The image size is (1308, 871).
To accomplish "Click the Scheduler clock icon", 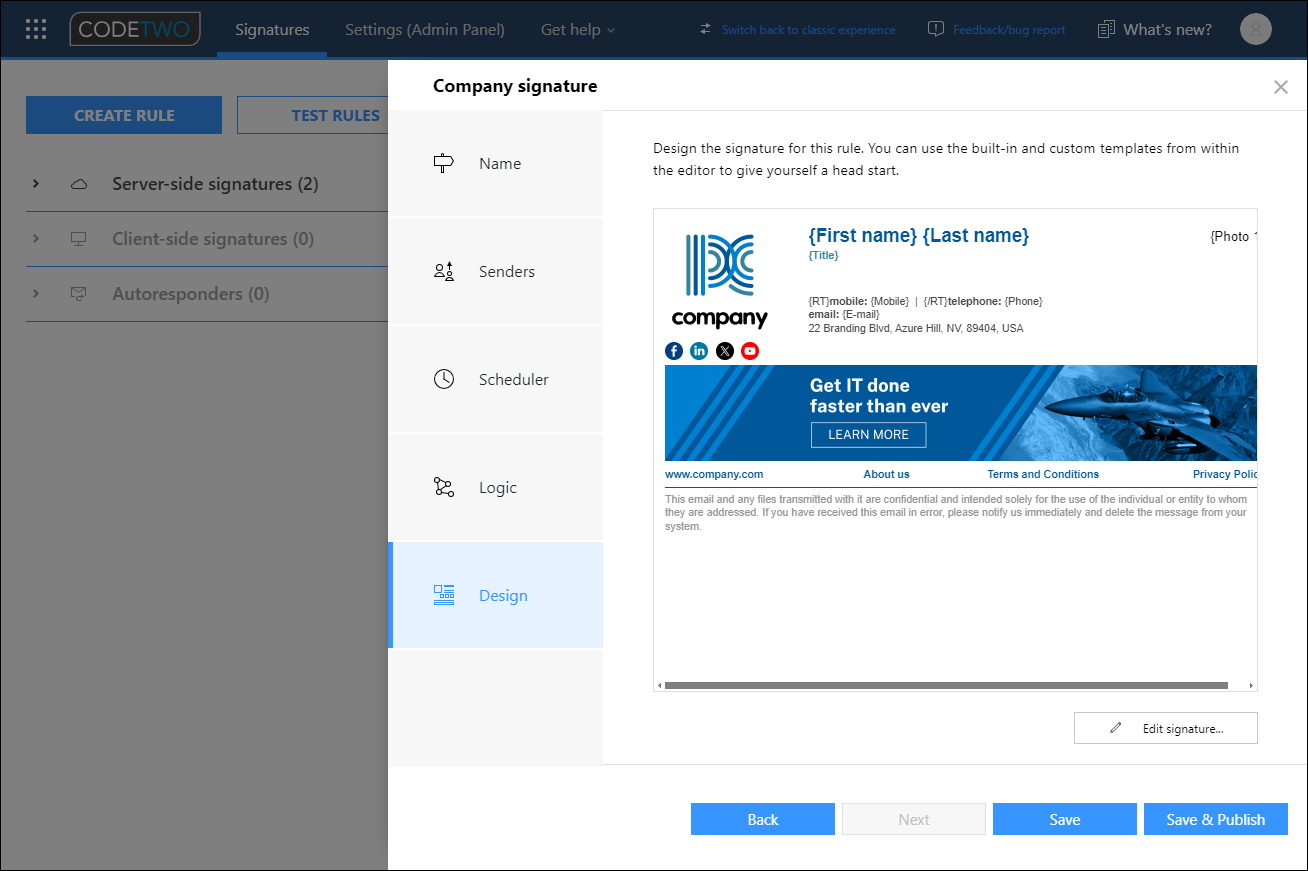I will click(443, 379).
